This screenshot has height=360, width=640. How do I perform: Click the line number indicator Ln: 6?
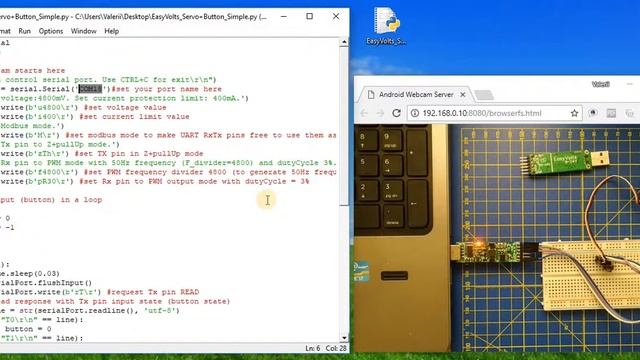[313, 348]
